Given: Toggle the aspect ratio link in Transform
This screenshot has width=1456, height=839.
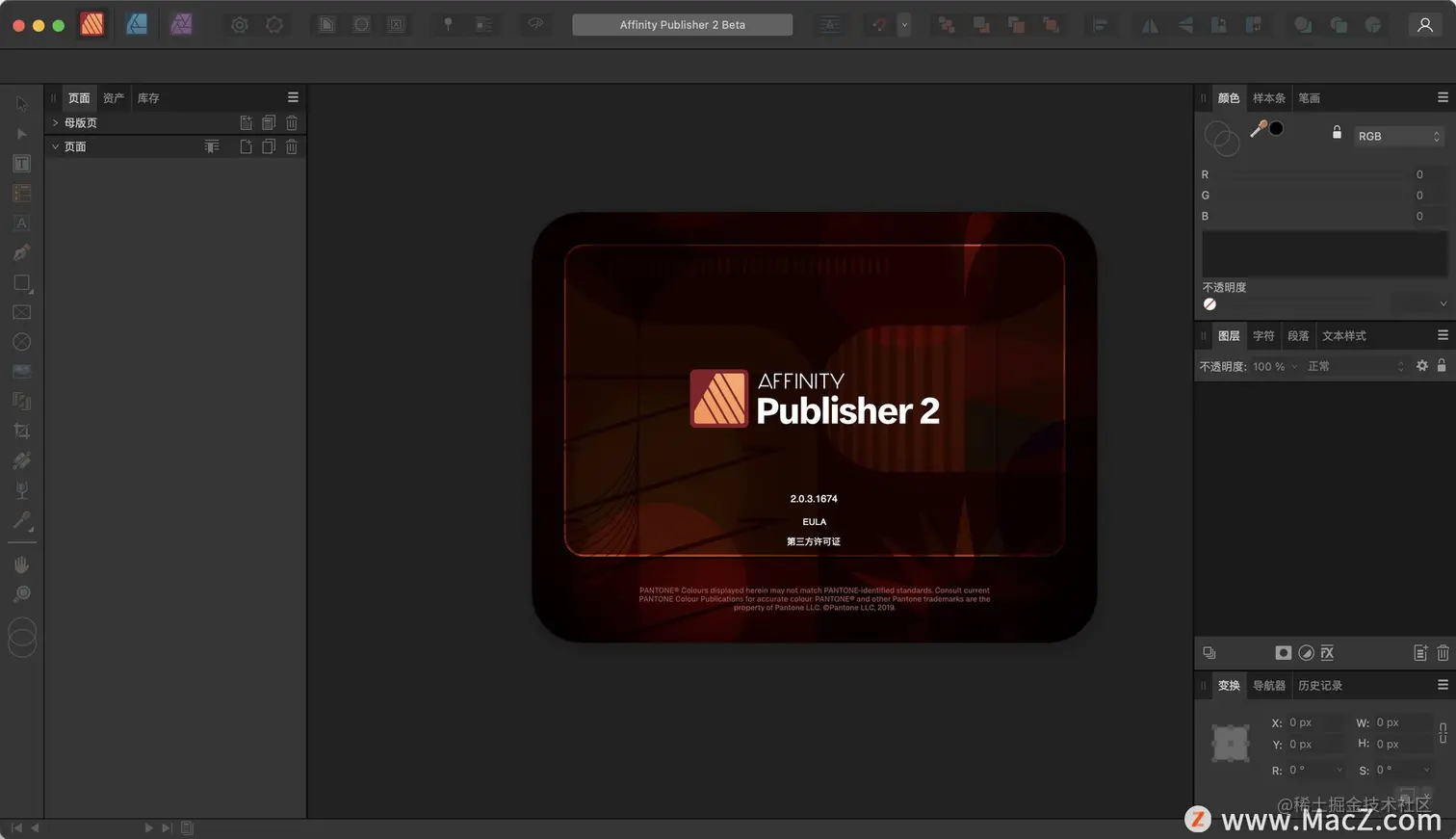Looking at the screenshot, I should [x=1443, y=733].
